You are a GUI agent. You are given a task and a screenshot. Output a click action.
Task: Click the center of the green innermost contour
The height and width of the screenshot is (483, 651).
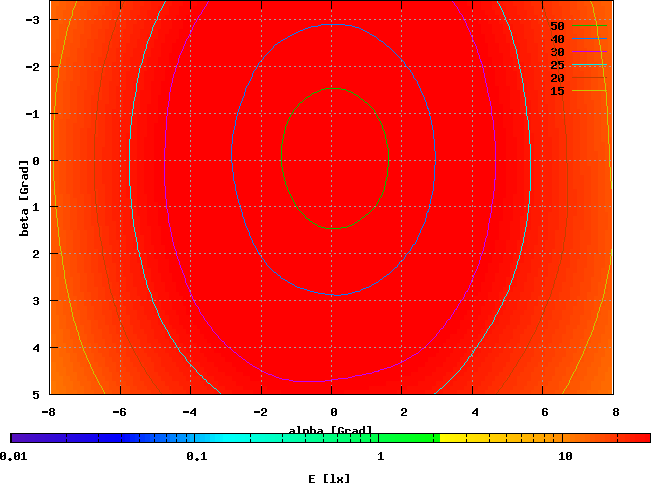tap(334, 159)
